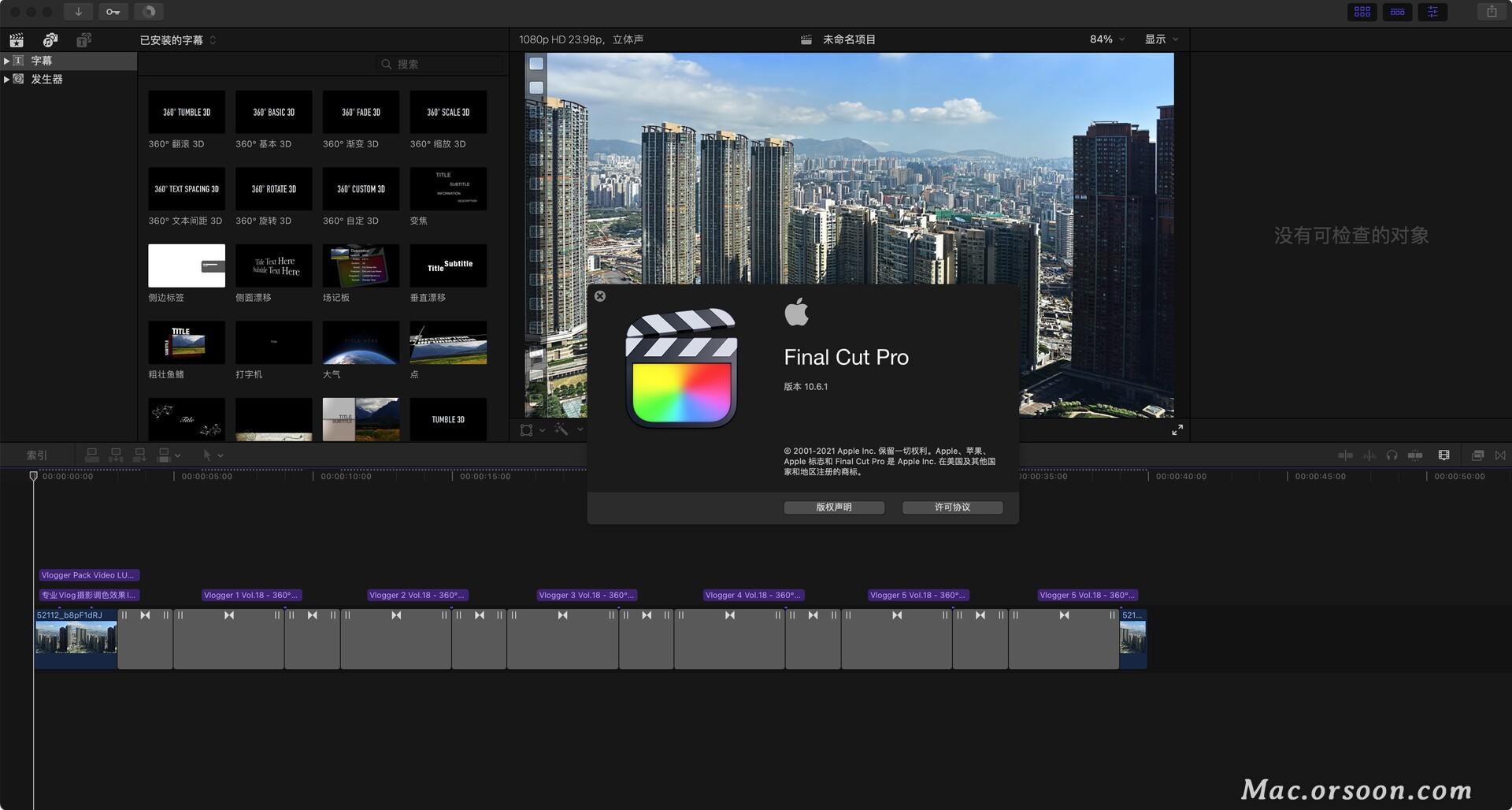Show the titles and generators sidebar

tap(84, 40)
